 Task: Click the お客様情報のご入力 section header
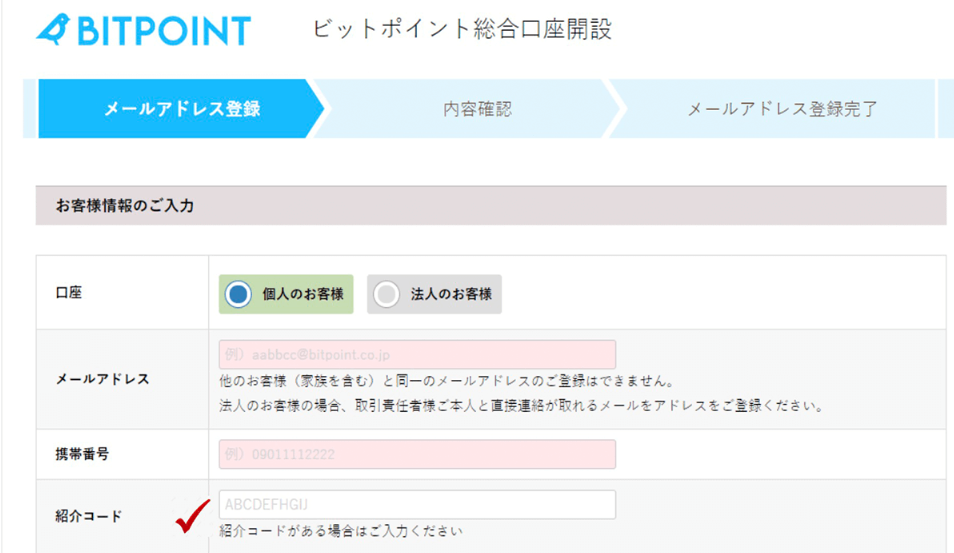tap(125, 206)
